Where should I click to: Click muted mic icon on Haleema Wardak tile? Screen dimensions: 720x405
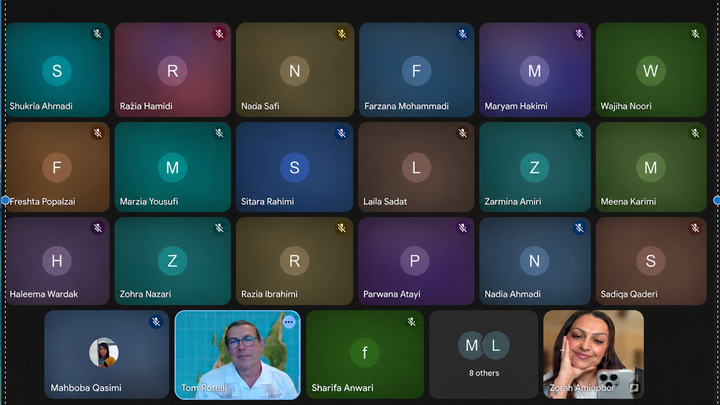click(x=97, y=228)
